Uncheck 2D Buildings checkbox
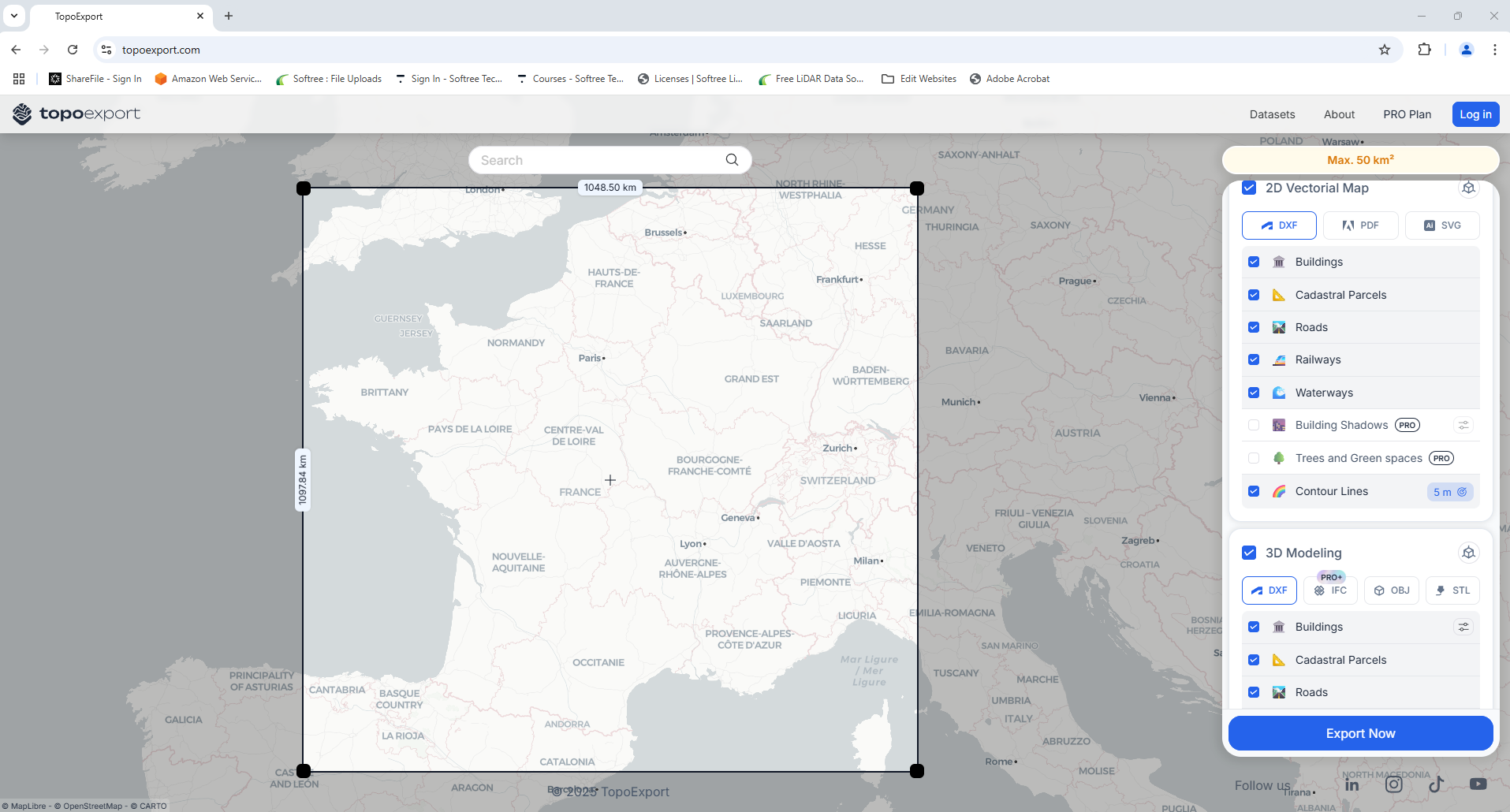Screen dimensions: 1510x812 tap(1254, 262)
